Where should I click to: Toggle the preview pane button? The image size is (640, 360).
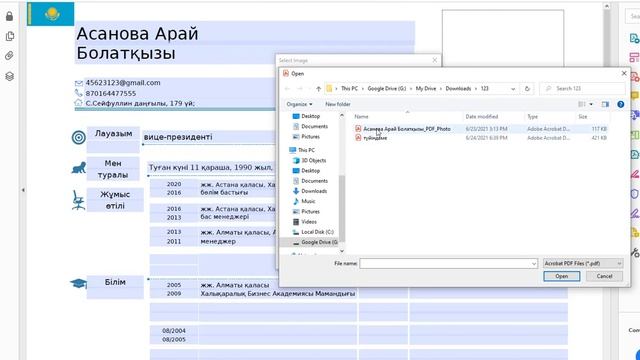pyautogui.click(x=605, y=104)
